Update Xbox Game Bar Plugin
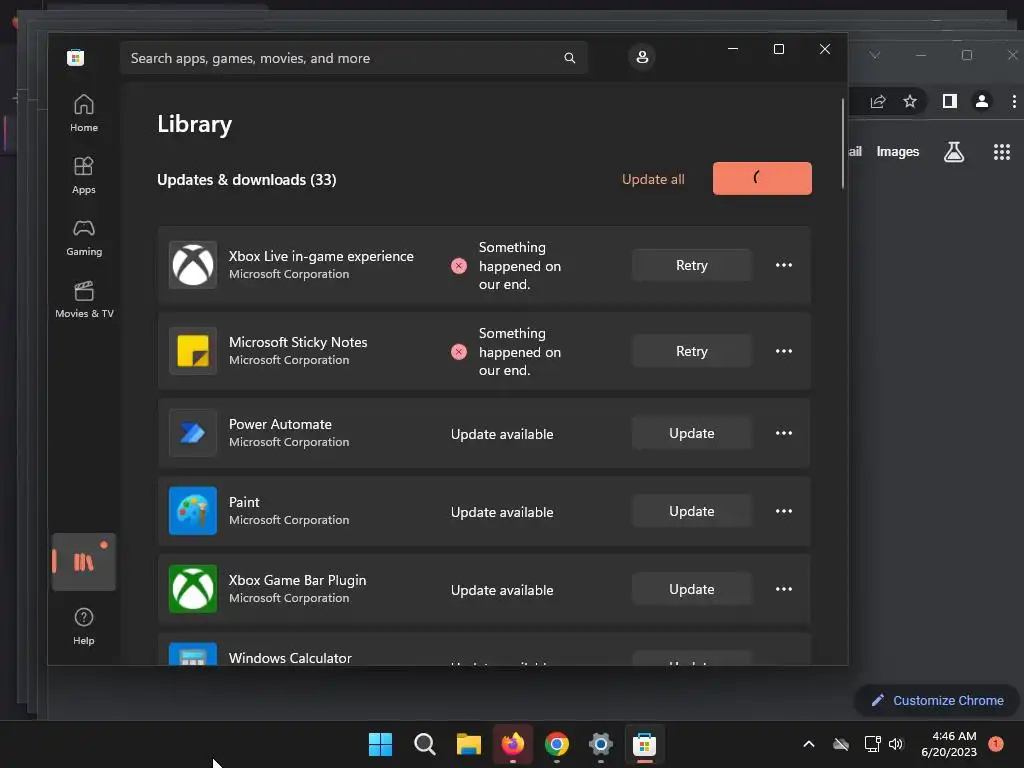The image size is (1024, 768). coord(692,589)
